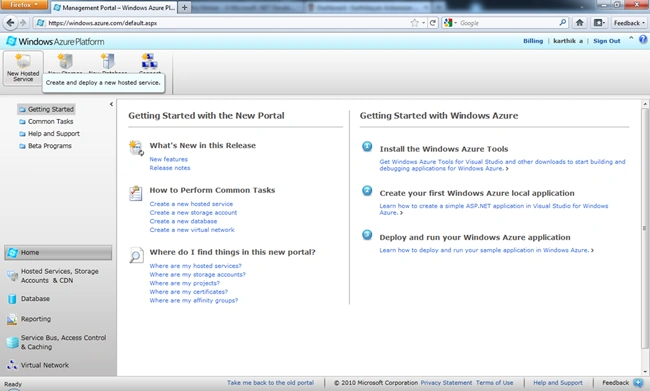Click Sign Out in the header
The width and height of the screenshot is (650, 391).
pyautogui.click(x=606, y=41)
